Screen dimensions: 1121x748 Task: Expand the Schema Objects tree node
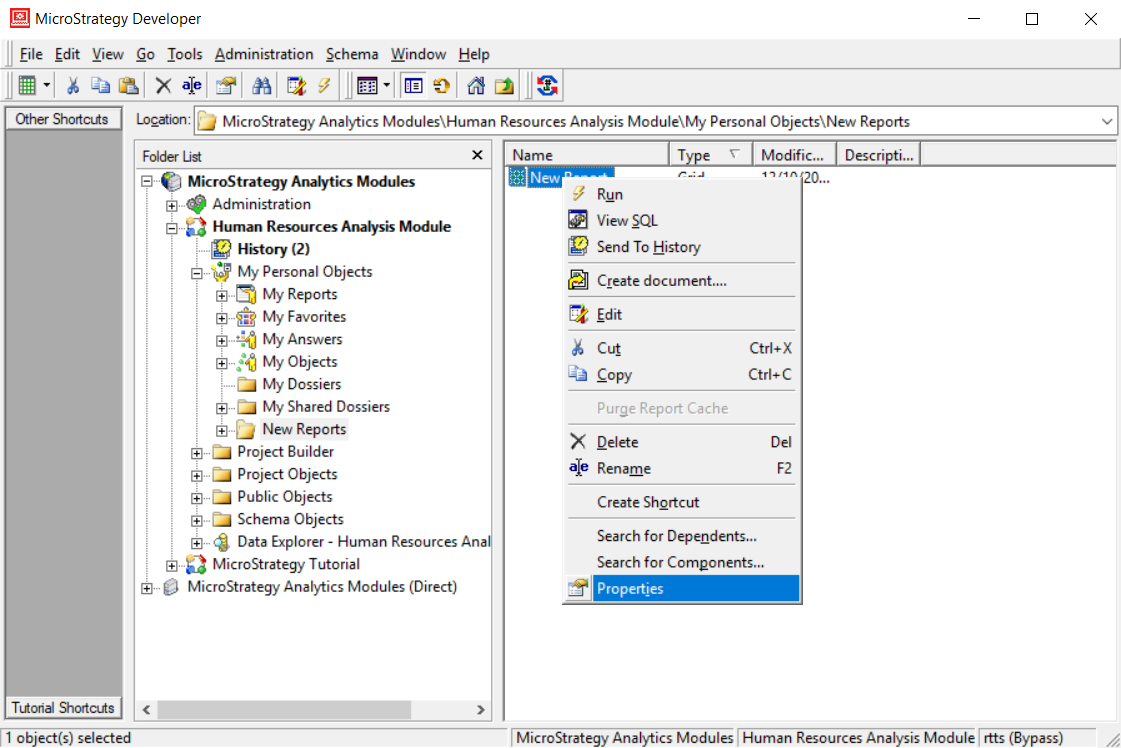(197, 521)
